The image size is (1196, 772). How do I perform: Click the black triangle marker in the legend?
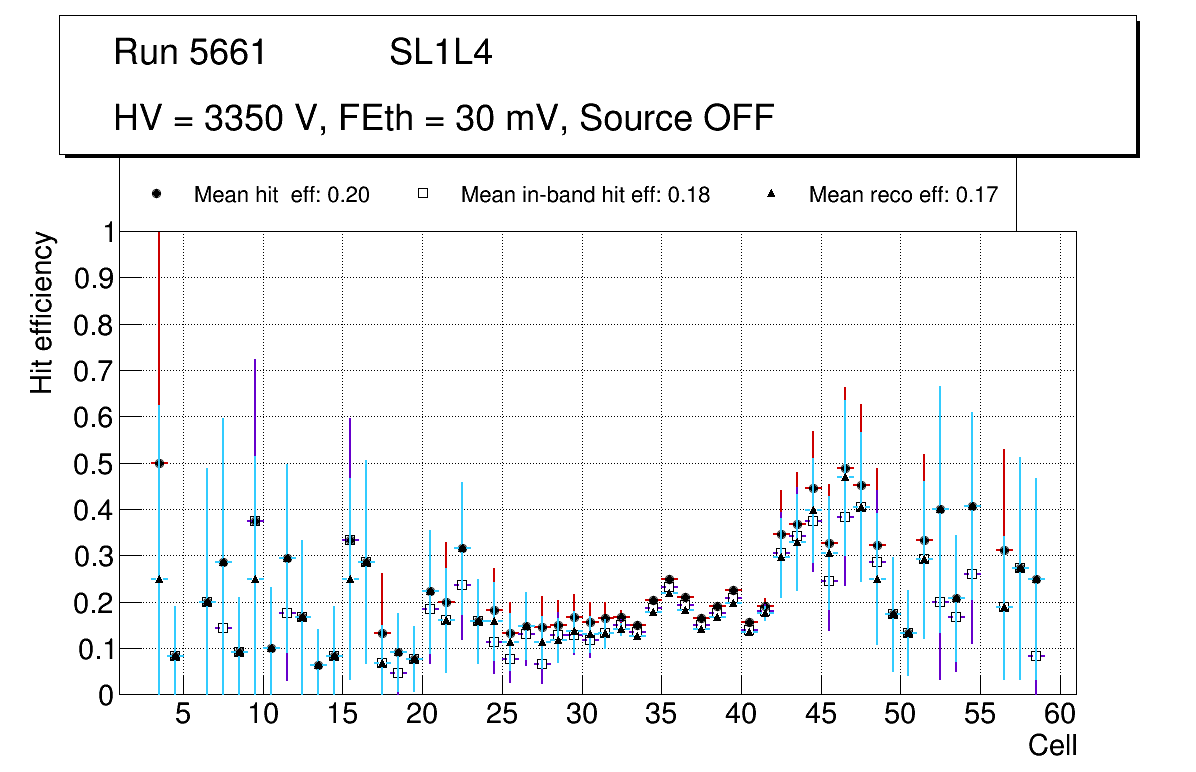(771, 195)
